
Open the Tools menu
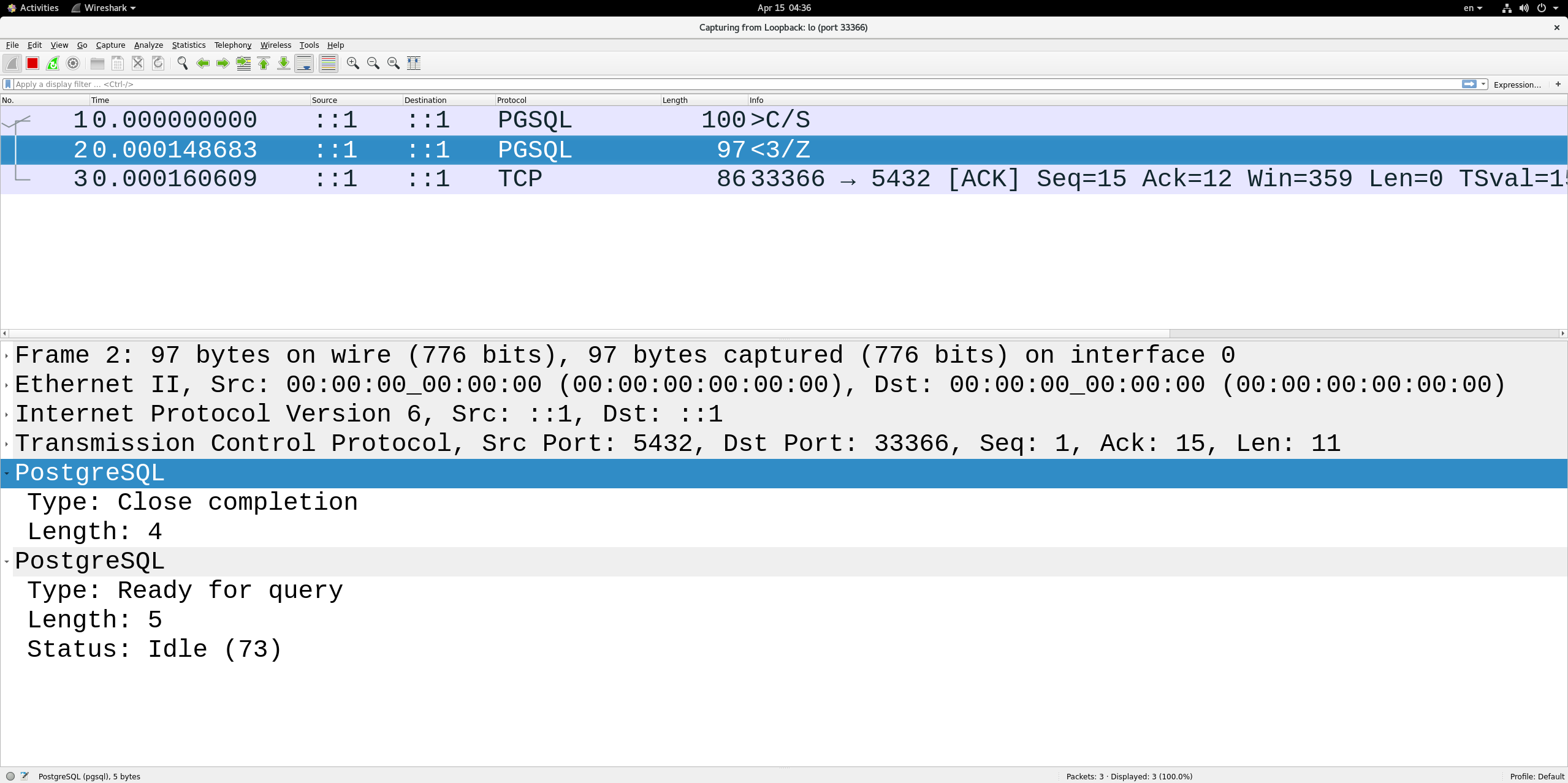pyautogui.click(x=309, y=45)
